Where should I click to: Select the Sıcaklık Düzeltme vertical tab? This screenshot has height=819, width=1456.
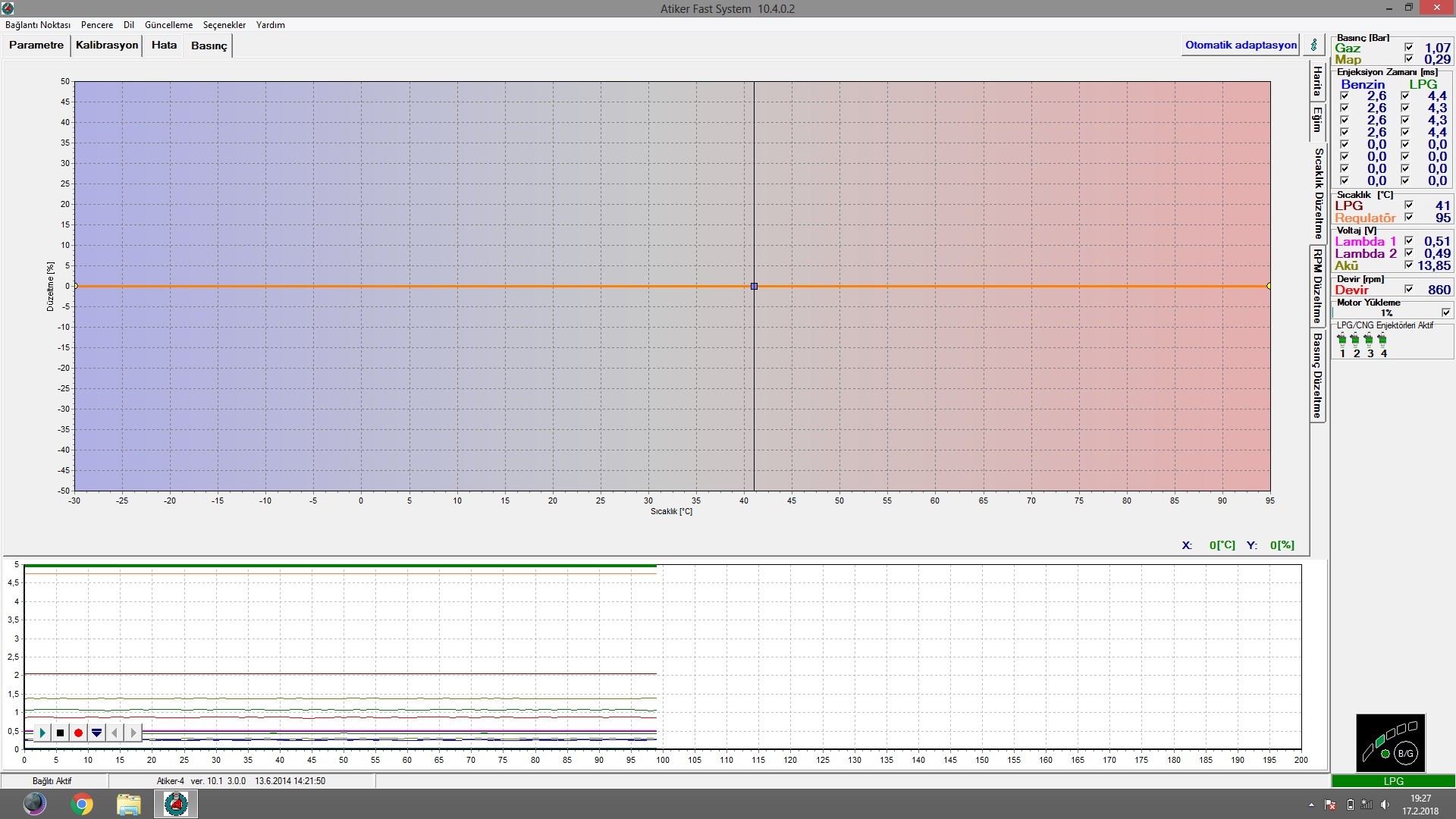coord(1319,193)
